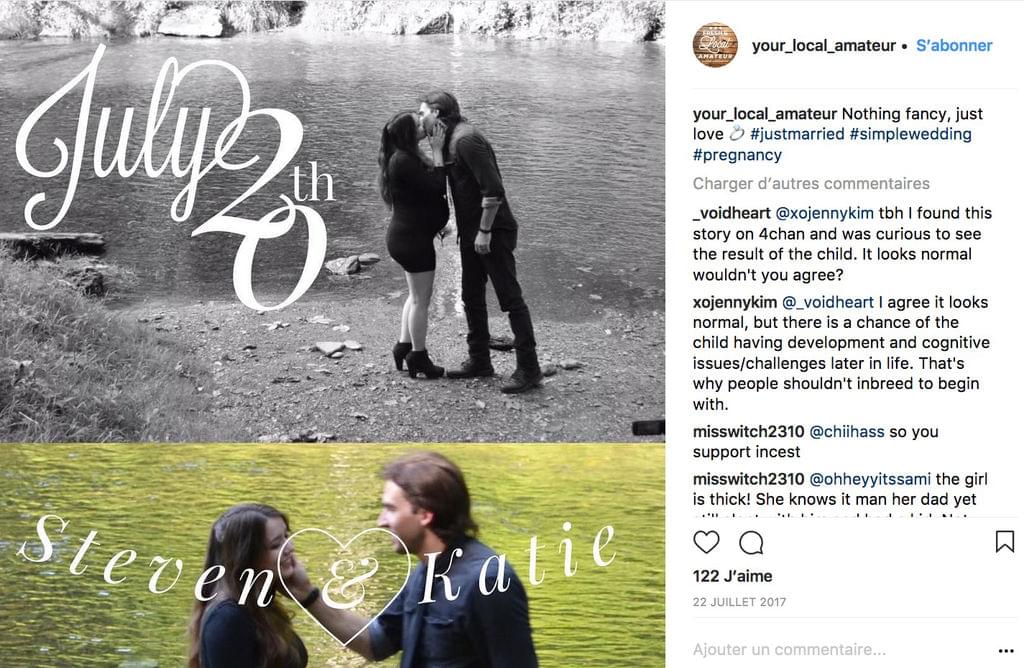Save post with bookmark icon

point(1004,541)
